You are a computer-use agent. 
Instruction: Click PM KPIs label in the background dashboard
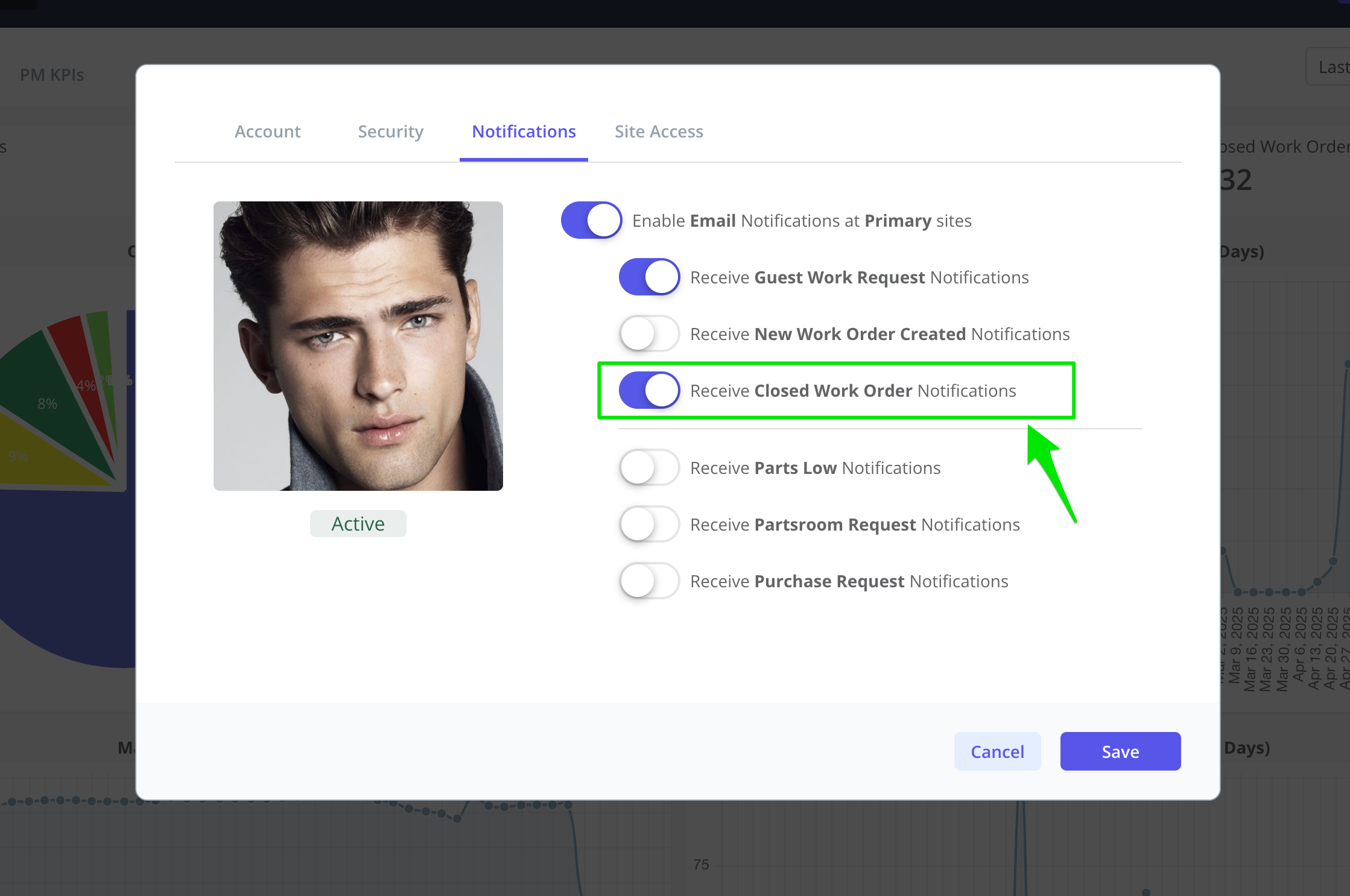(x=52, y=75)
